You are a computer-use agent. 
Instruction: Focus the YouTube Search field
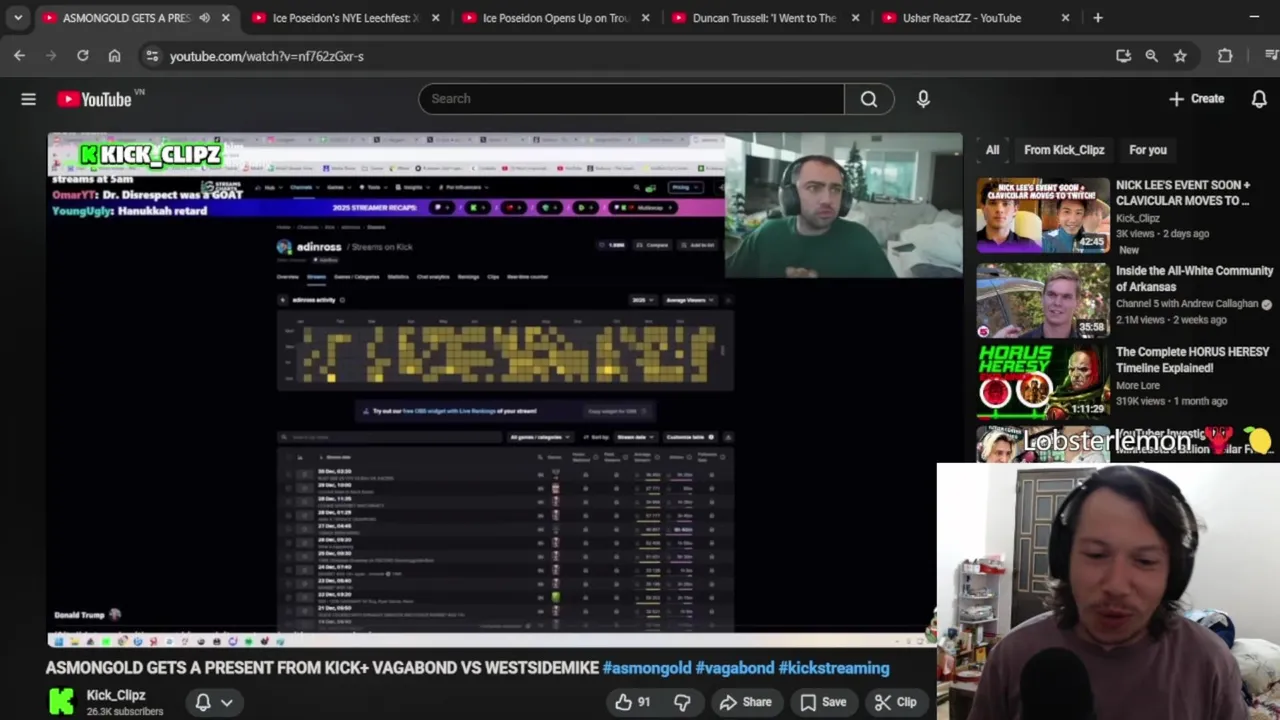[x=631, y=99]
